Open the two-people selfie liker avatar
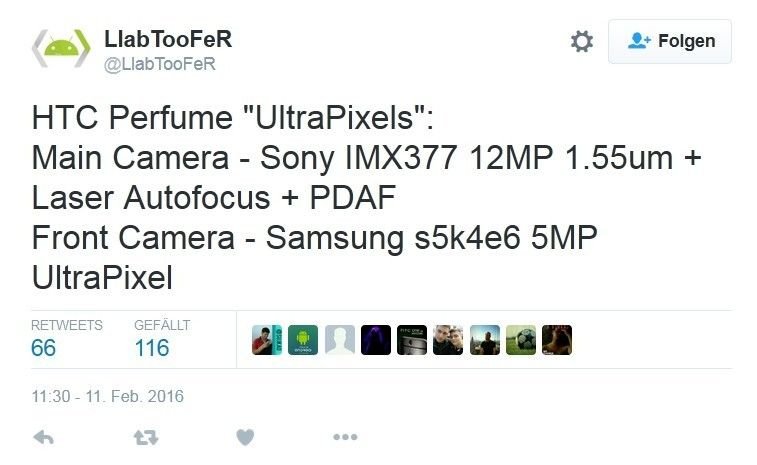 448,340
